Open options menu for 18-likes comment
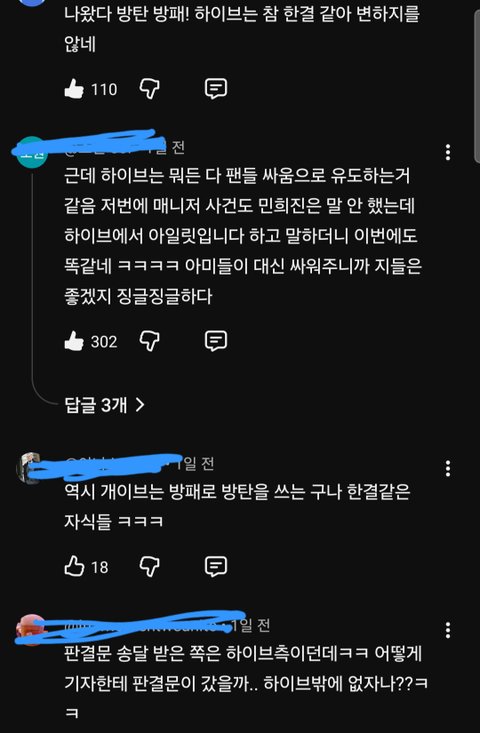Screen dimensions: 480x733 click(448, 468)
